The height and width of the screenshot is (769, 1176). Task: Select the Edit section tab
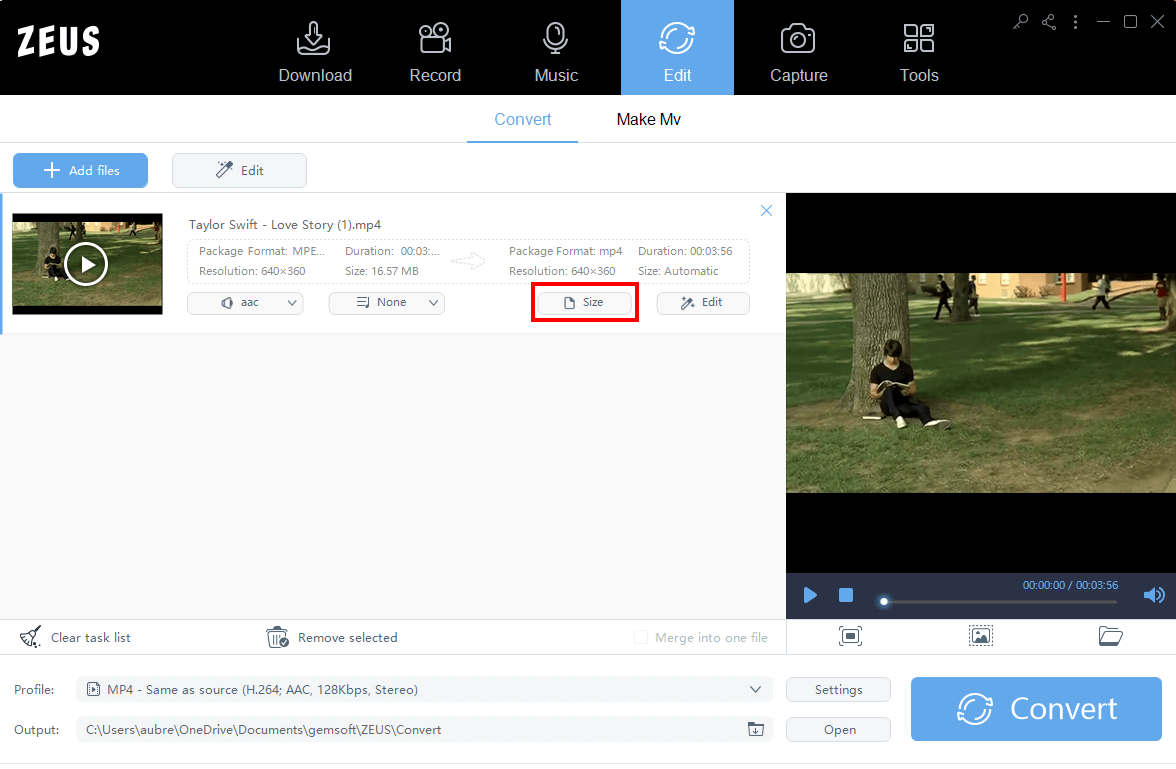tap(677, 47)
